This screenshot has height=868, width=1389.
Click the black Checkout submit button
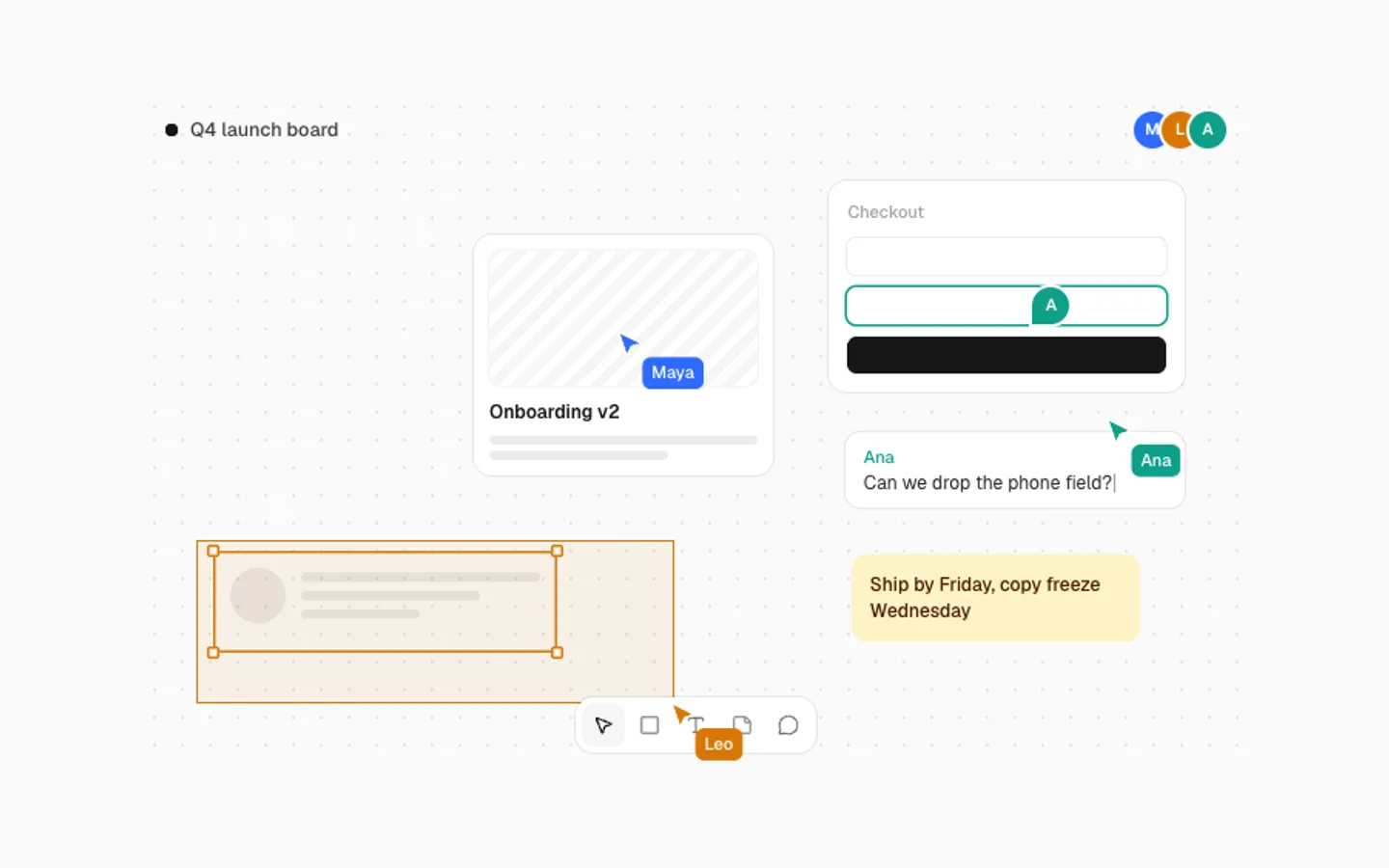pyautogui.click(x=1006, y=355)
